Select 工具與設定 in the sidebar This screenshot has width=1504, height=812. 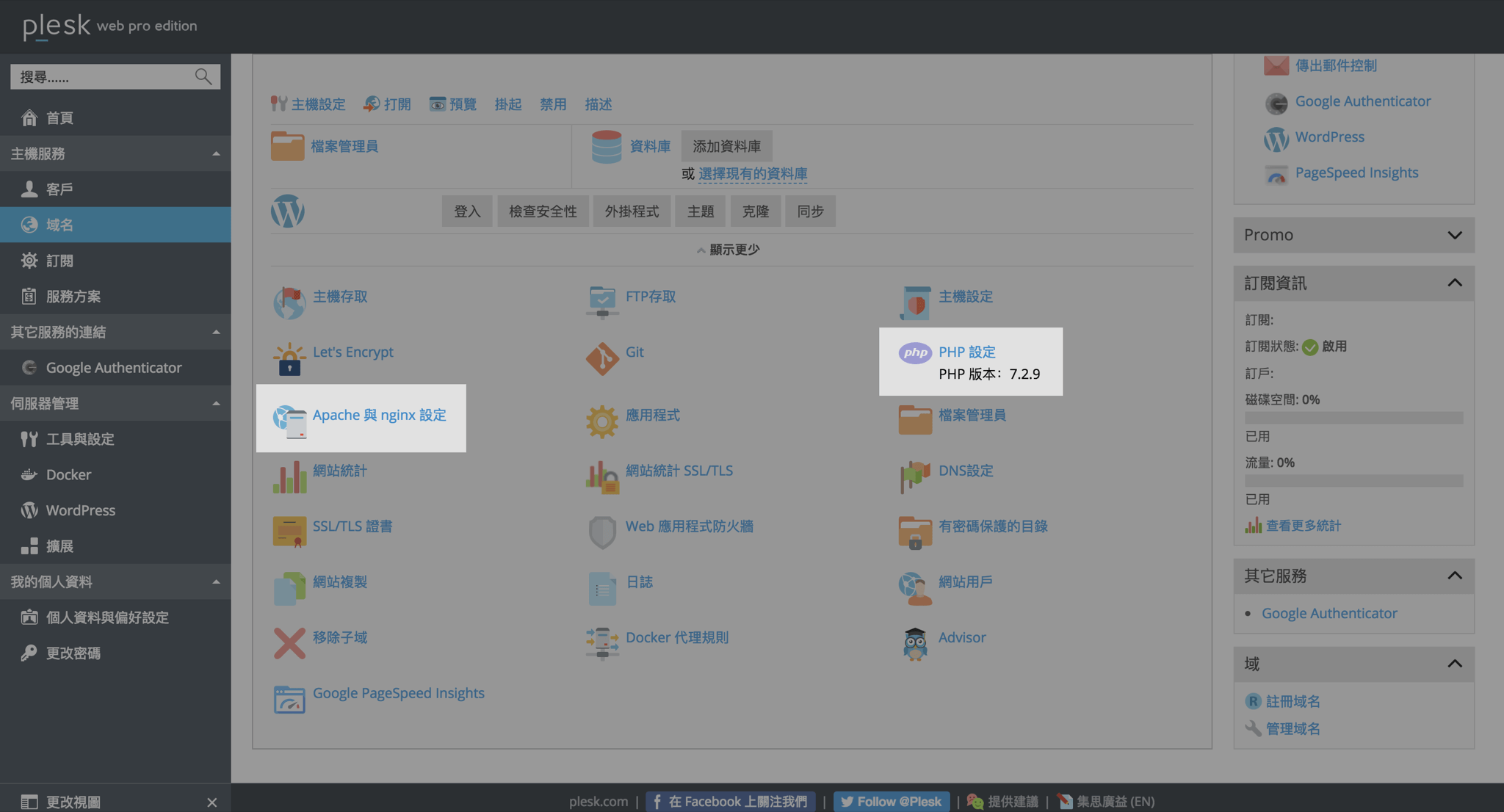click(80, 439)
